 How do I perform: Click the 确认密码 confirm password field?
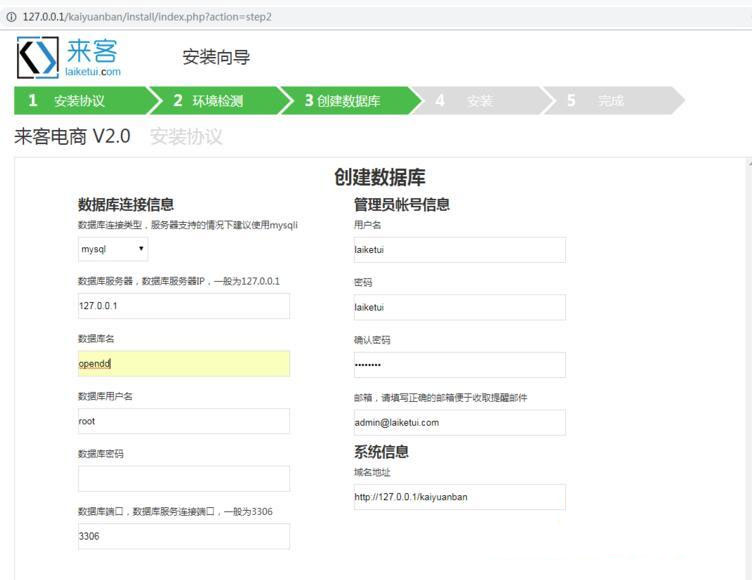(459, 365)
